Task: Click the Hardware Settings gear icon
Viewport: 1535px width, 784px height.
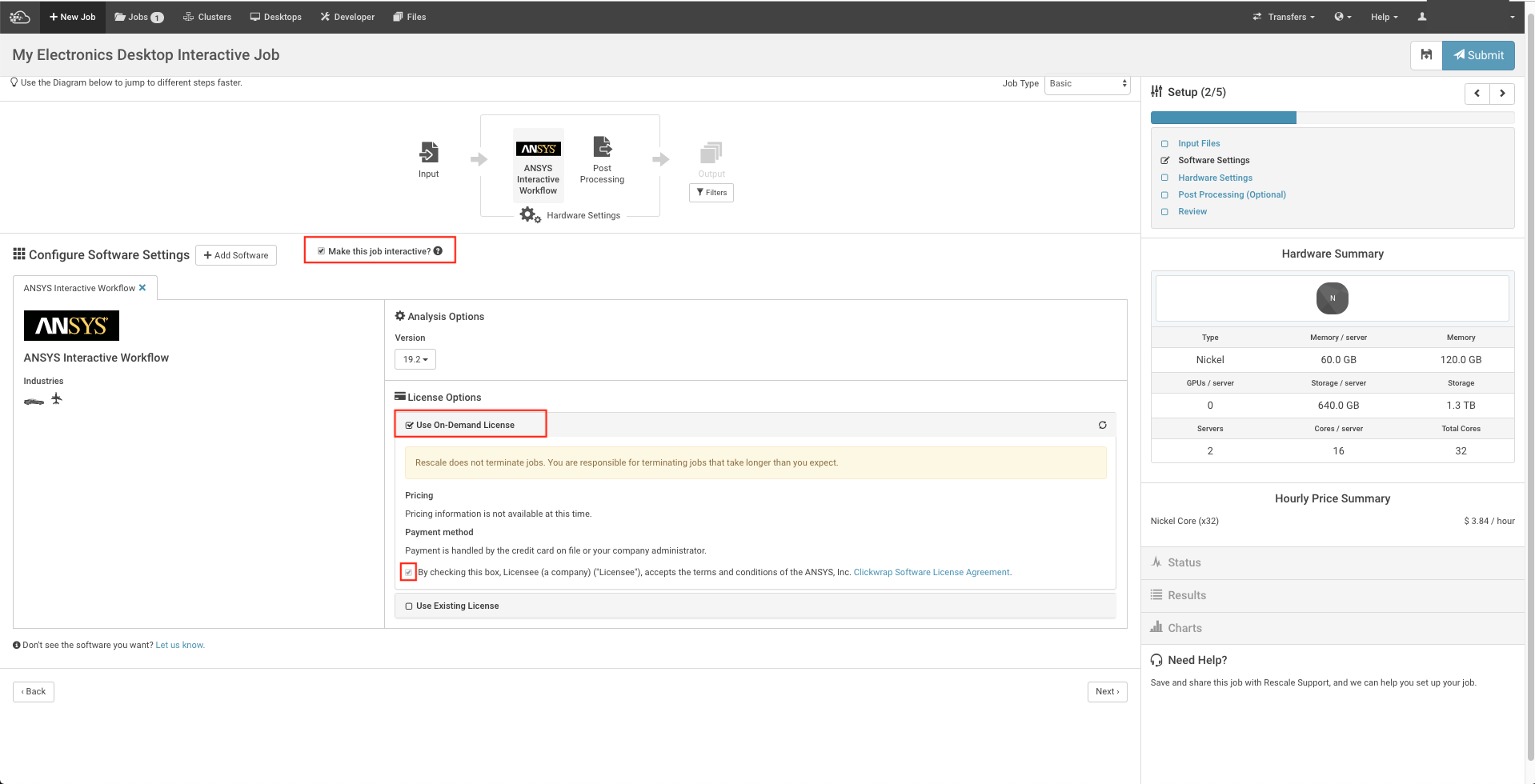Action: pyautogui.click(x=529, y=214)
